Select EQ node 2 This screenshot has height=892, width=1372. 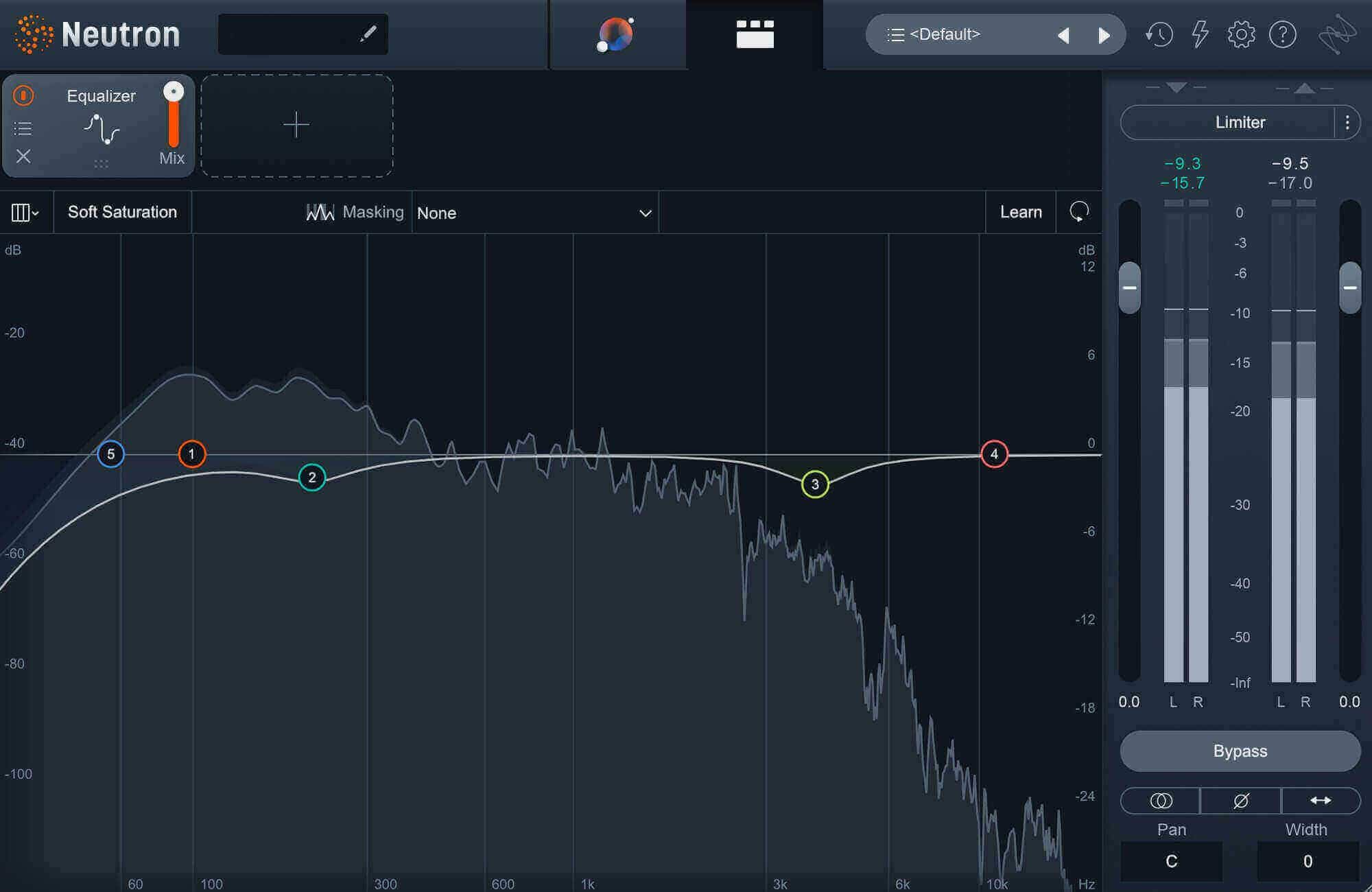click(x=312, y=478)
